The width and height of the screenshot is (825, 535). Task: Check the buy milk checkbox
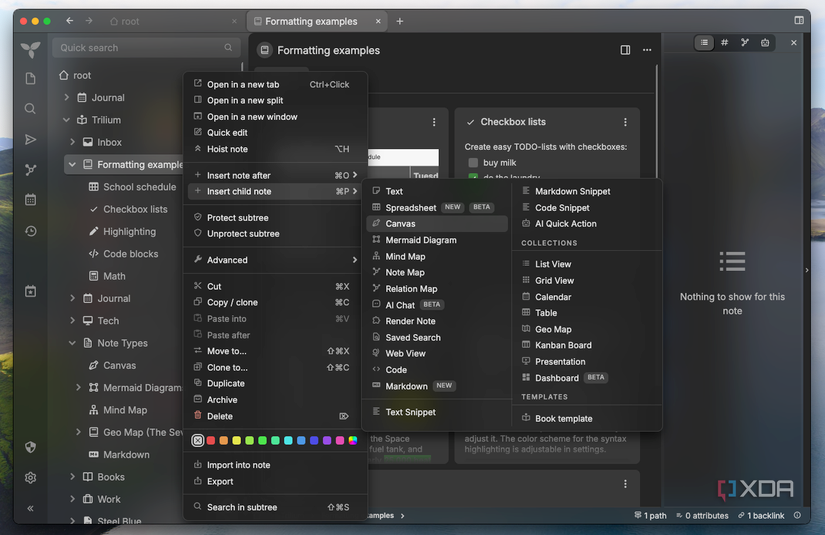click(473, 163)
